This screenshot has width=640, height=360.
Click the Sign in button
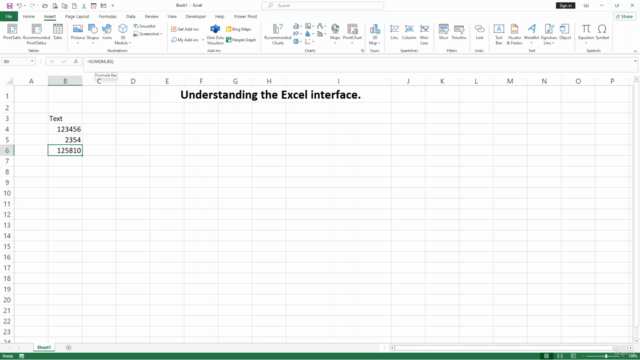(x=565, y=5)
